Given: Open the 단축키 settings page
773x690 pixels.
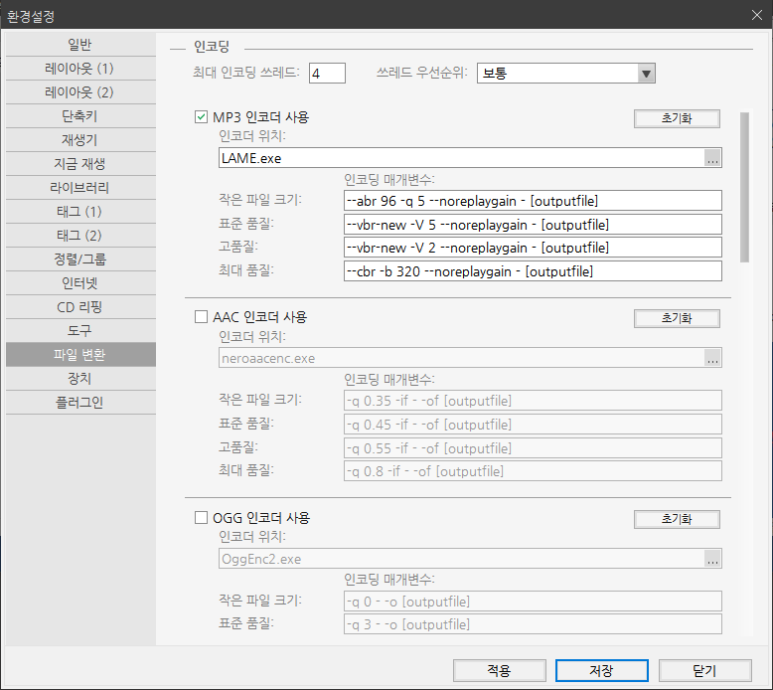Looking at the screenshot, I should tap(81, 116).
